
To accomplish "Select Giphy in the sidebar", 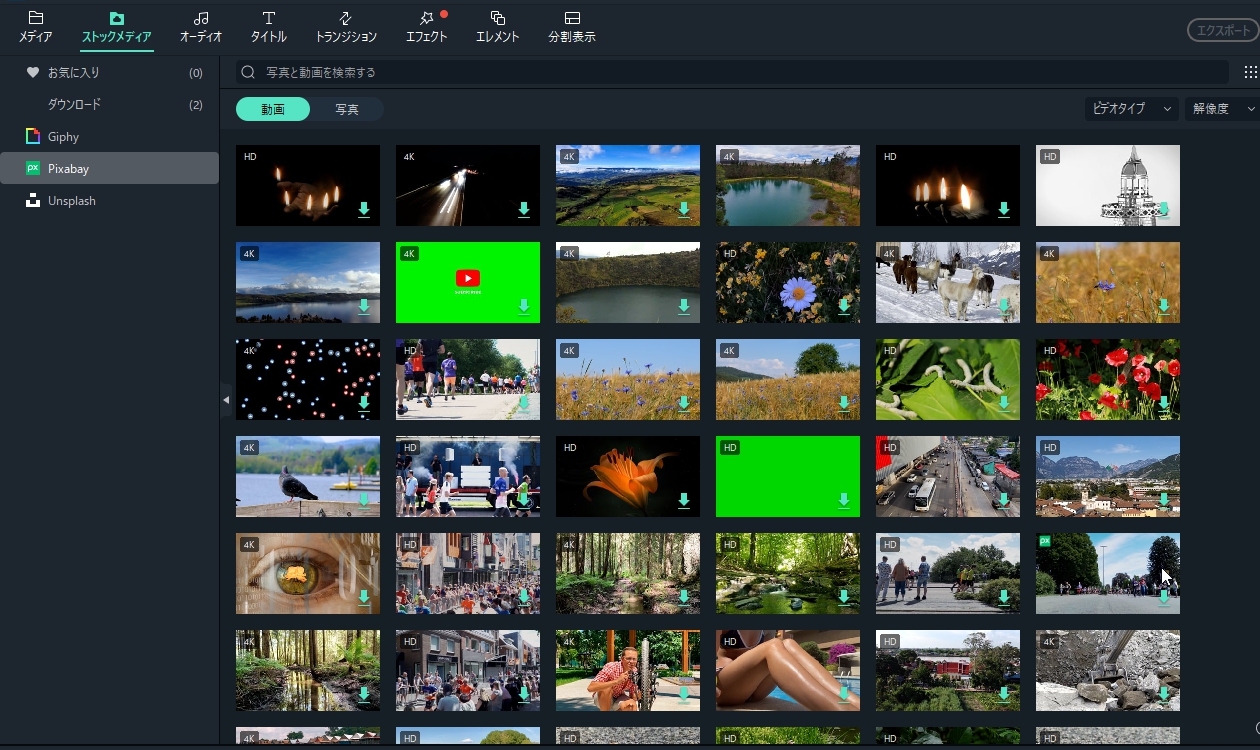I will pyautogui.click(x=63, y=137).
